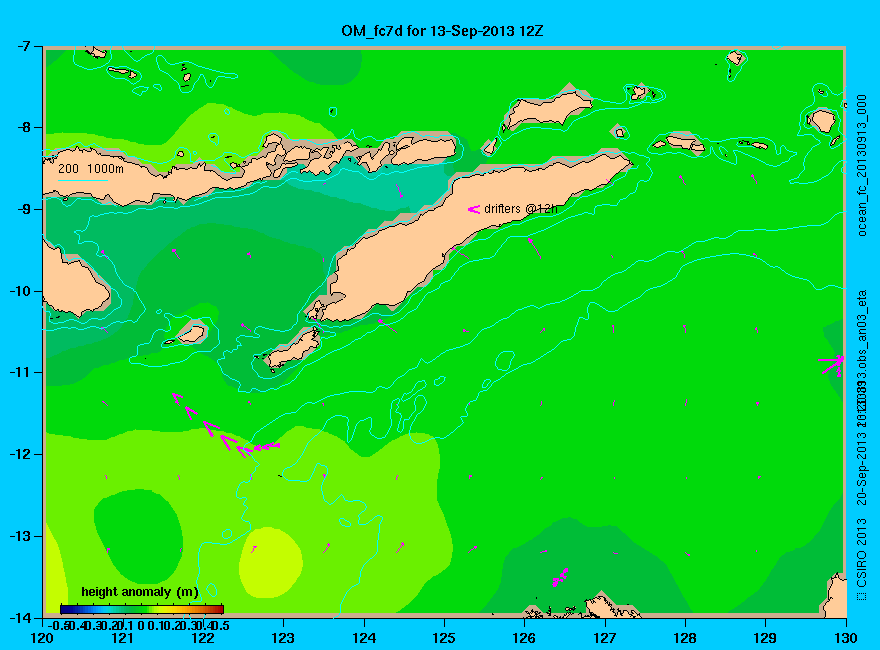880x650 pixels.
Task: Click the 127 longitude axis label
Action: 605,638
